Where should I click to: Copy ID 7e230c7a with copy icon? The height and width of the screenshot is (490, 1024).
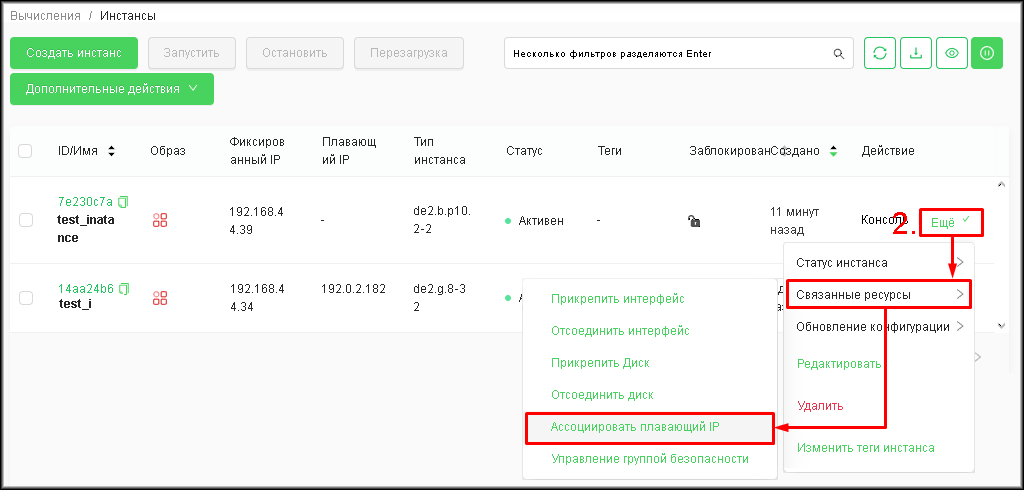pyautogui.click(x=124, y=201)
